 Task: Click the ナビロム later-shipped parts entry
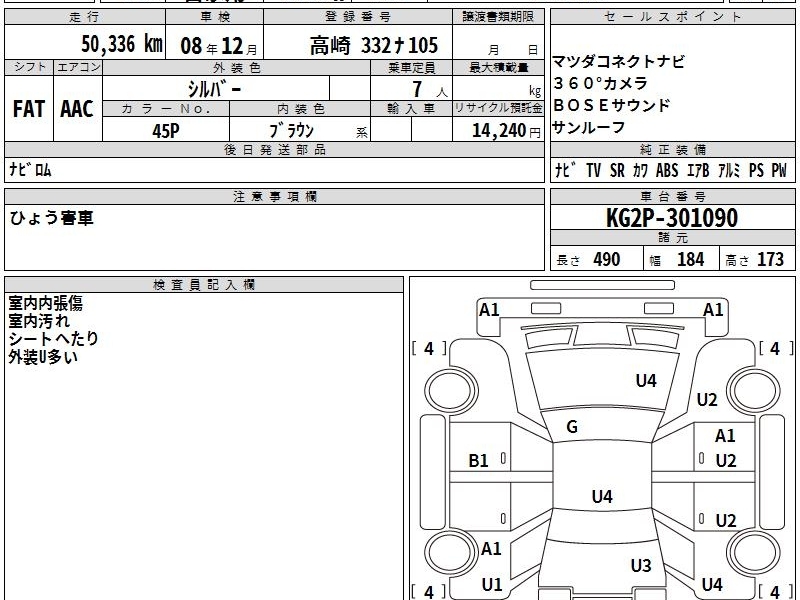pyautogui.click(x=31, y=170)
